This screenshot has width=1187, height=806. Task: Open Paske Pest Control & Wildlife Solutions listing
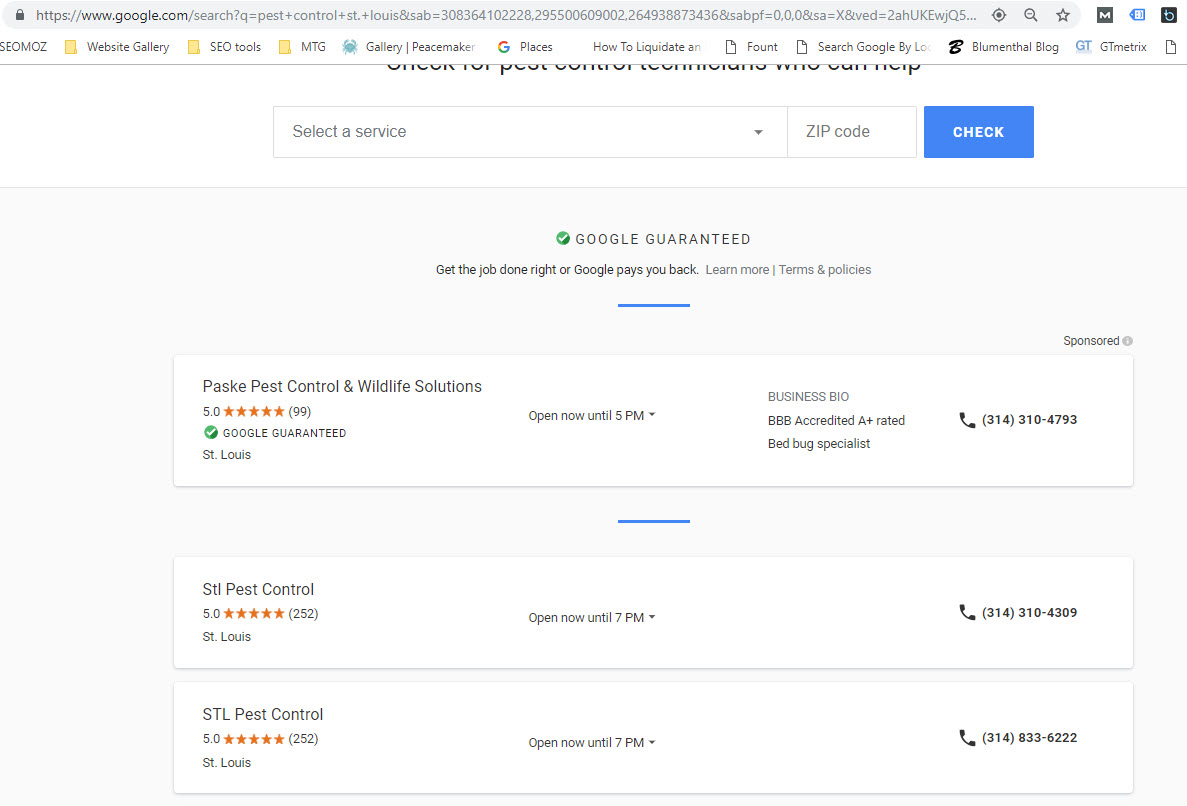[342, 386]
